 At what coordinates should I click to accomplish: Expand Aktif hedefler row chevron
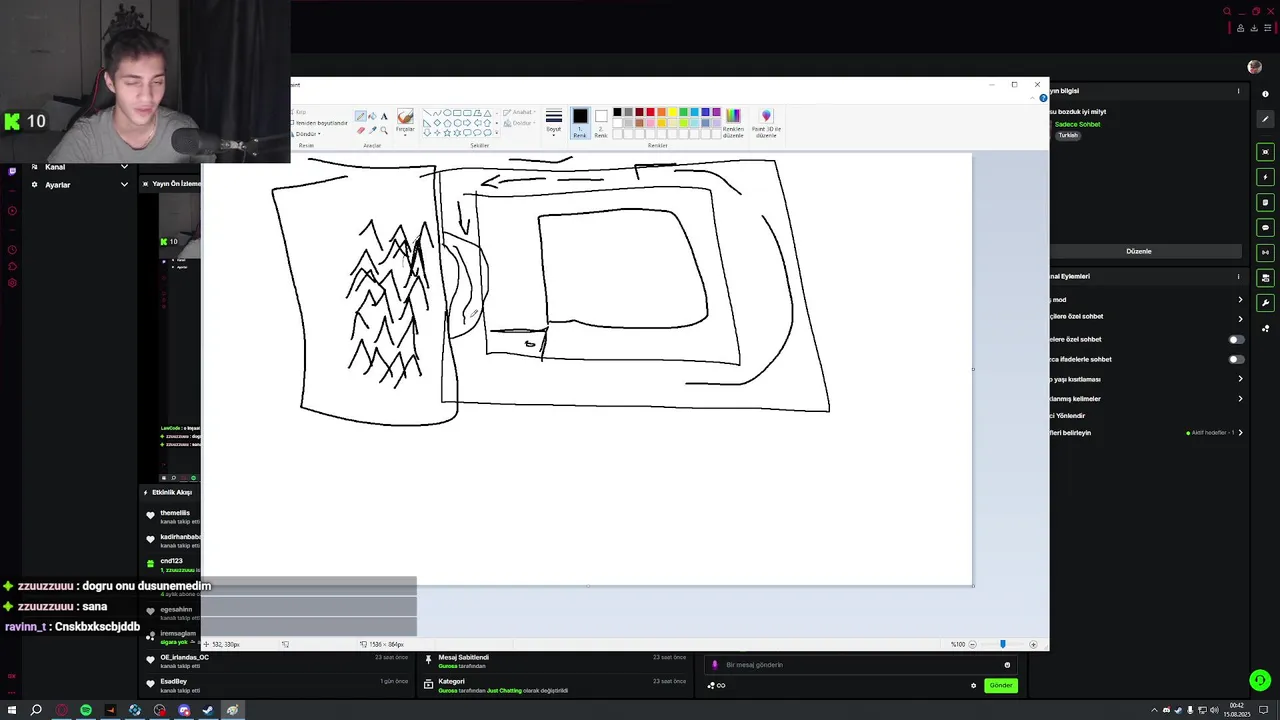1240,433
